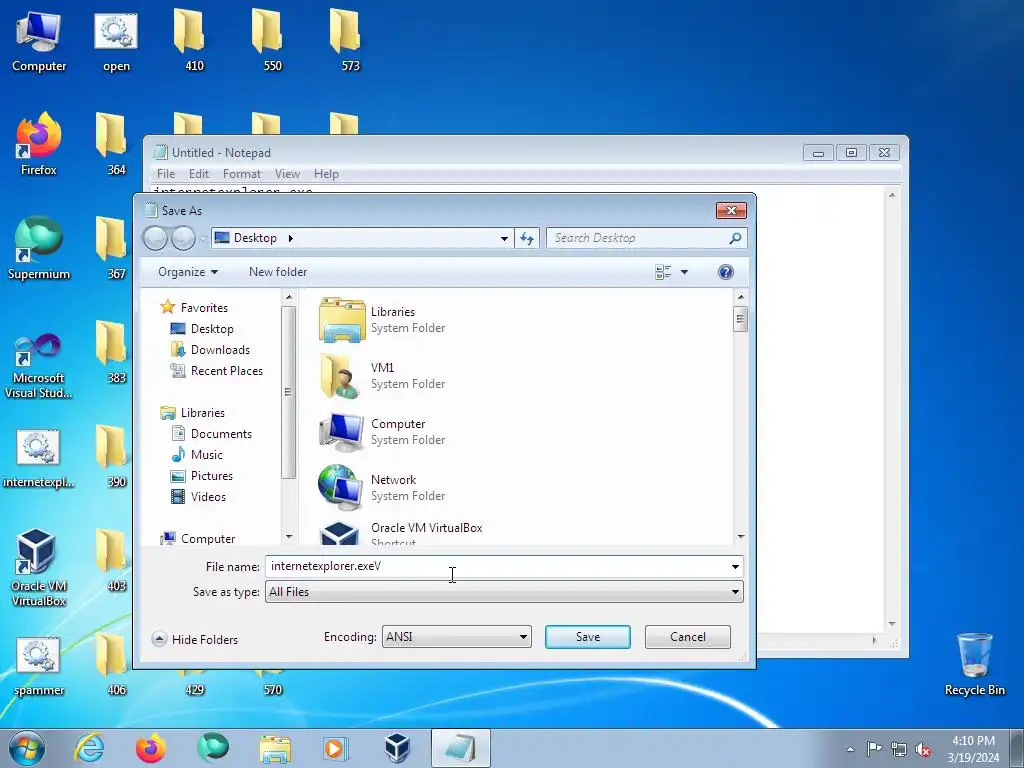Click the Help icon in Save As dialog
The height and width of the screenshot is (768, 1024).
726,272
